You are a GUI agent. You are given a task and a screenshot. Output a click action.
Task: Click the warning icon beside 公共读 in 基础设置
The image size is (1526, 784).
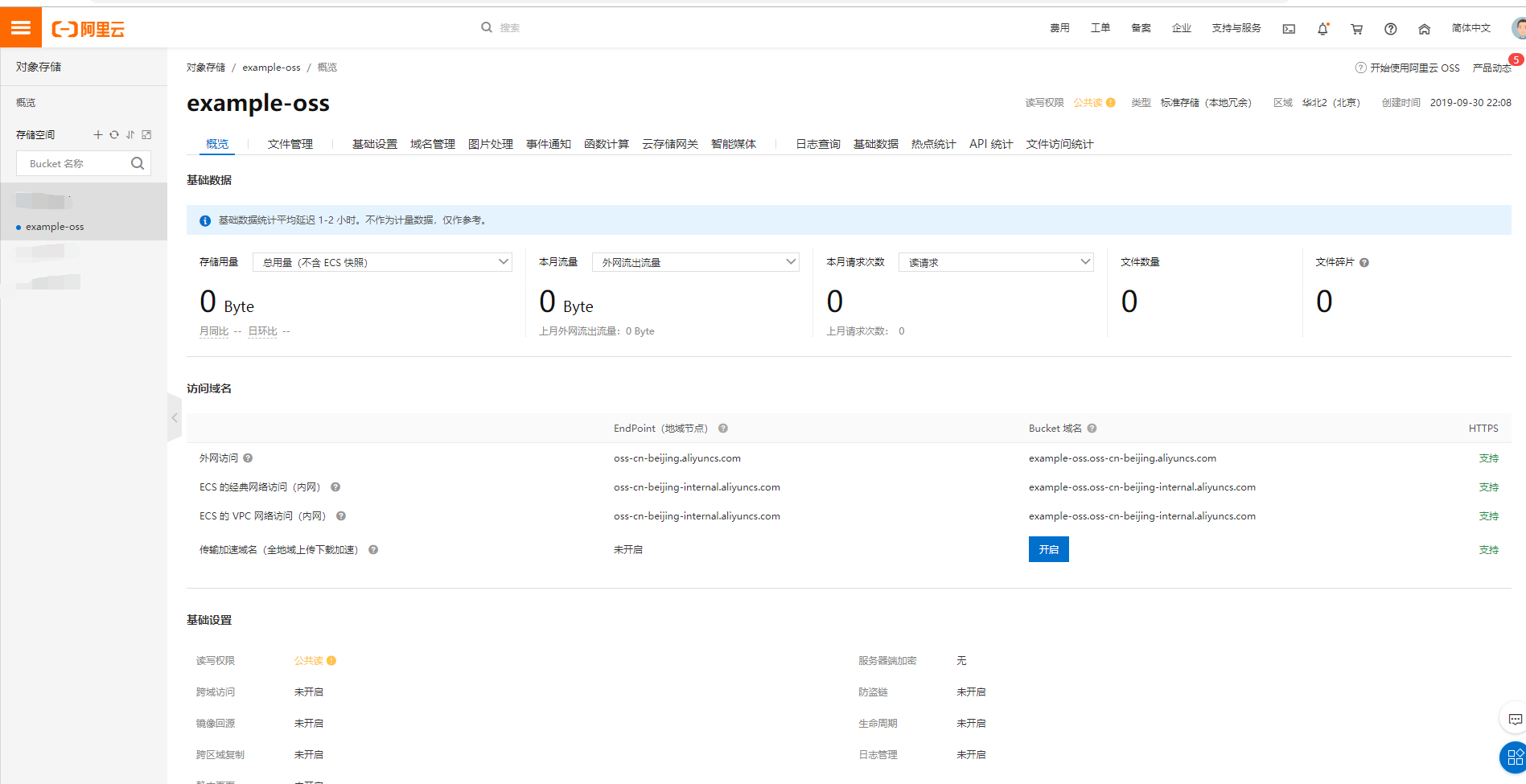(331, 661)
